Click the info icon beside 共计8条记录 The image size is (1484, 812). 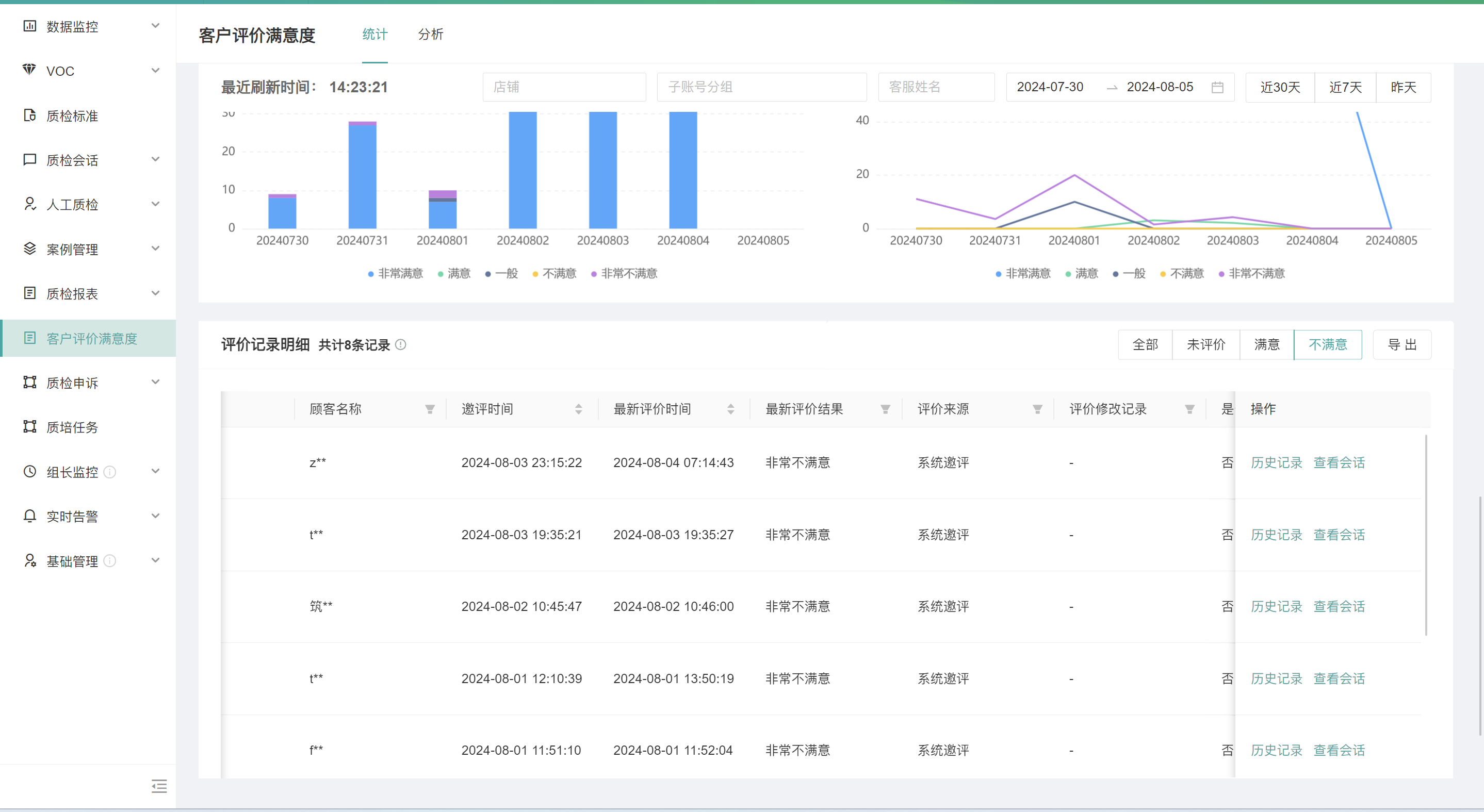(x=401, y=344)
